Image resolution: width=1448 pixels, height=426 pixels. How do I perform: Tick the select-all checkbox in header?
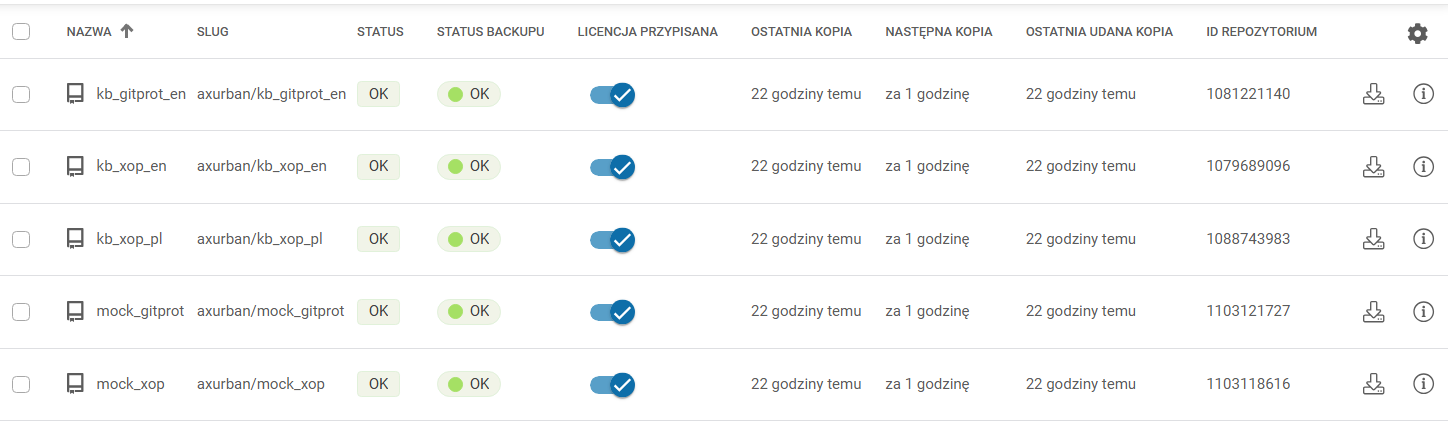(x=21, y=32)
